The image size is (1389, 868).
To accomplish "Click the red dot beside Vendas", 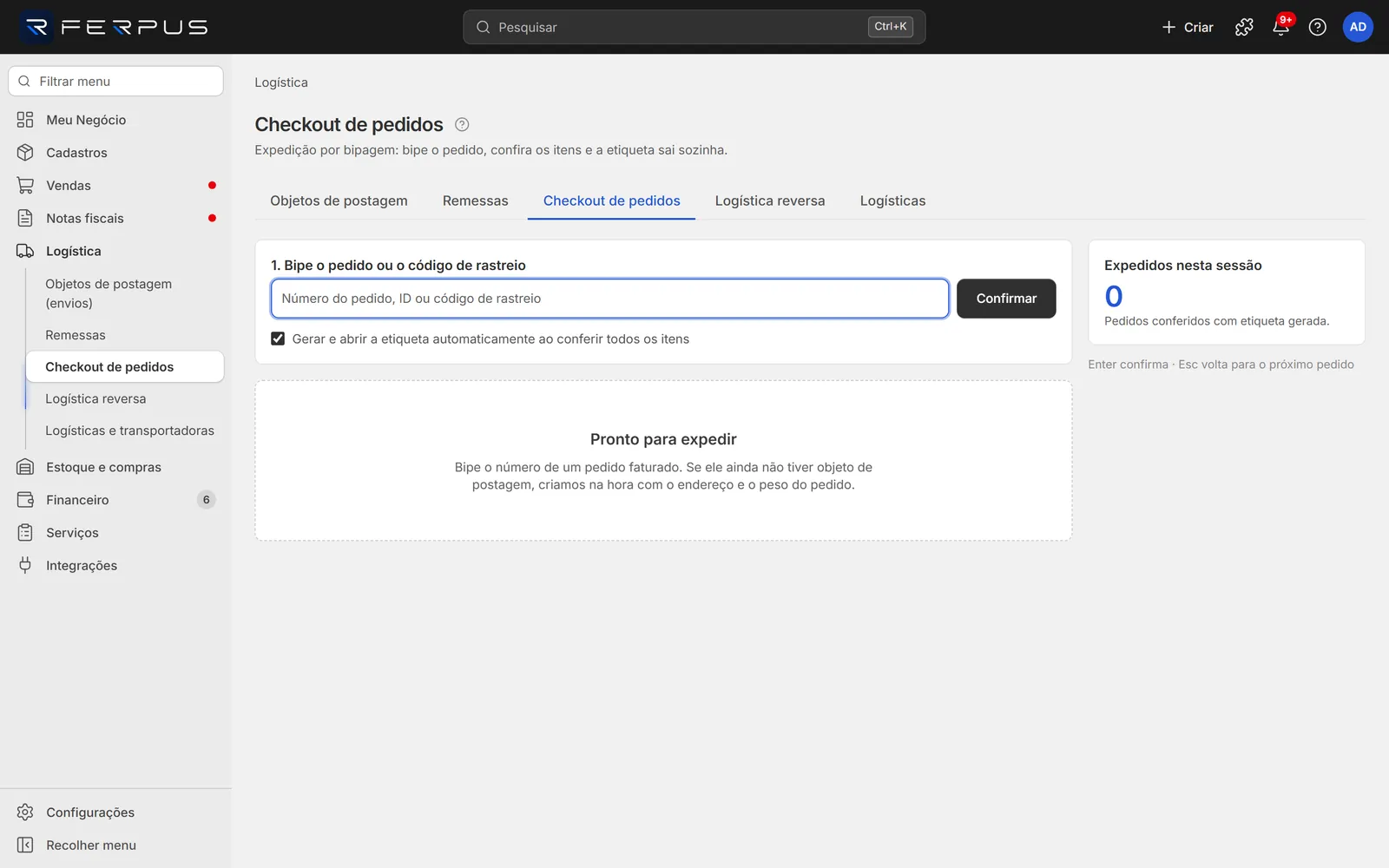I will [212, 186].
